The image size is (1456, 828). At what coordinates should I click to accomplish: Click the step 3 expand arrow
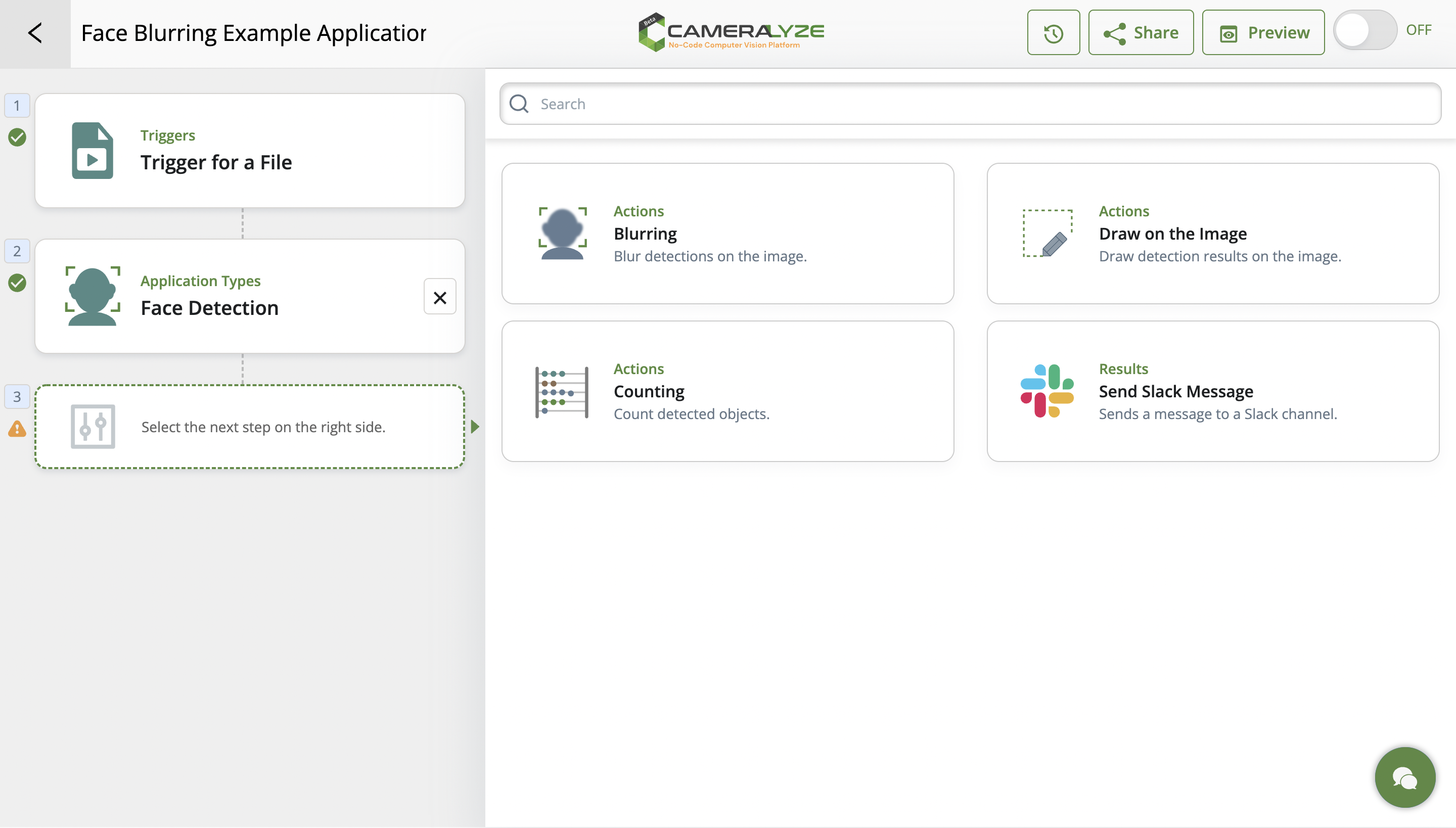pos(475,427)
